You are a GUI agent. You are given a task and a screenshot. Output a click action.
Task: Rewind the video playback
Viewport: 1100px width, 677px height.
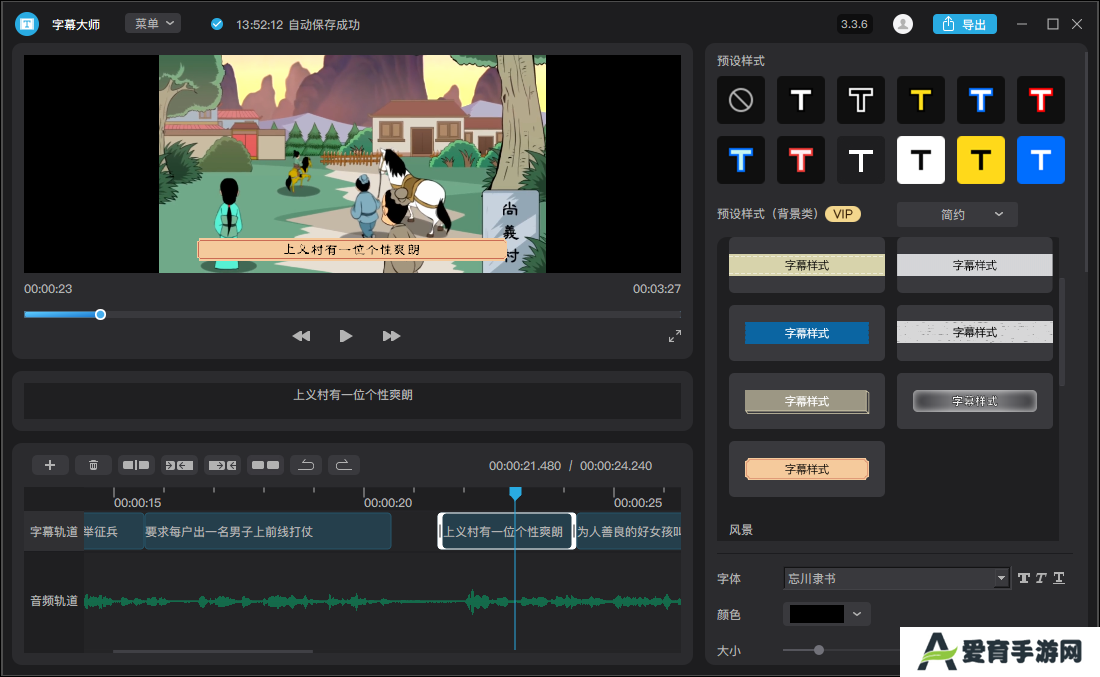(302, 336)
